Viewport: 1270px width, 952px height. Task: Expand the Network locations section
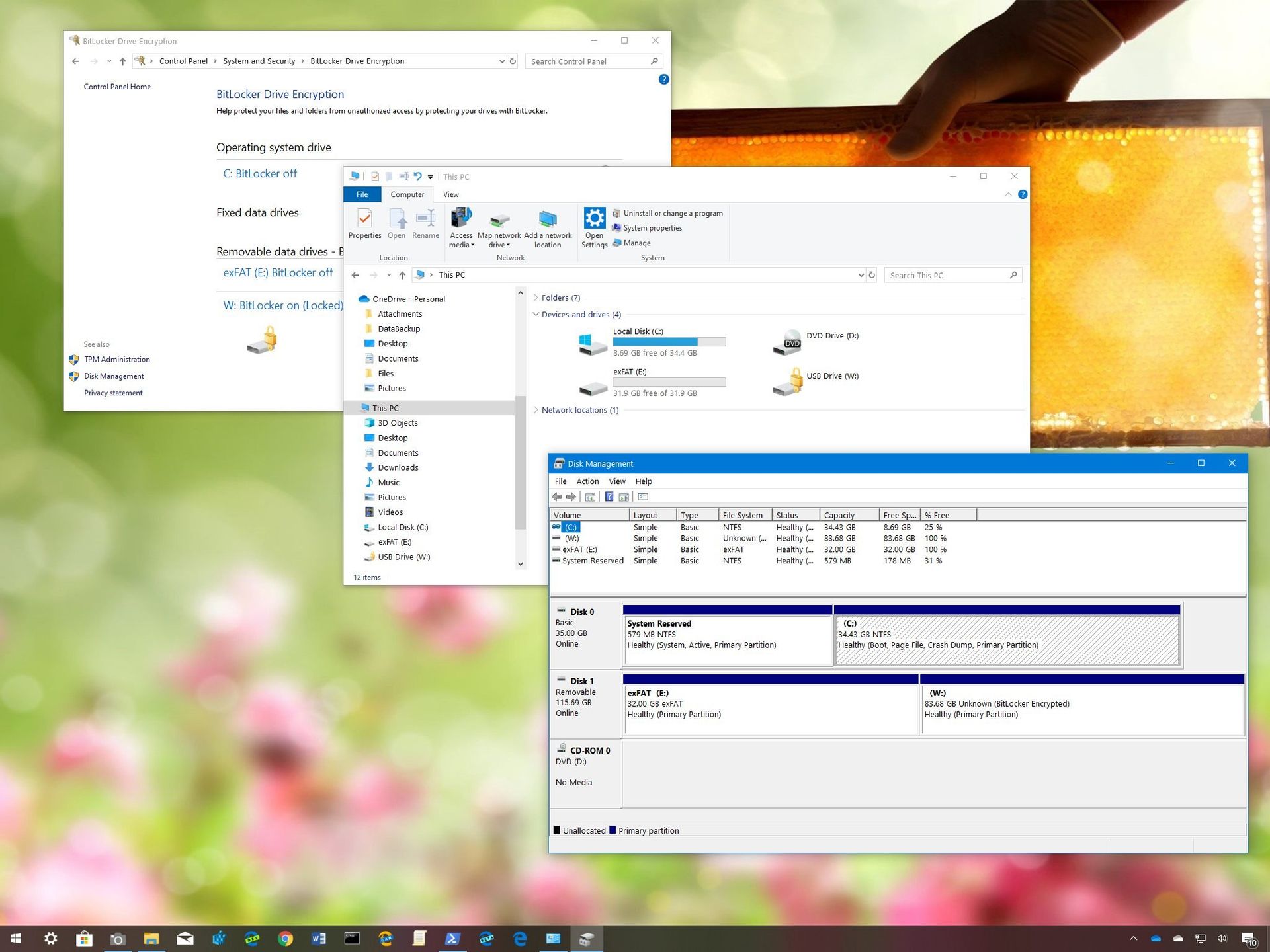click(x=536, y=410)
